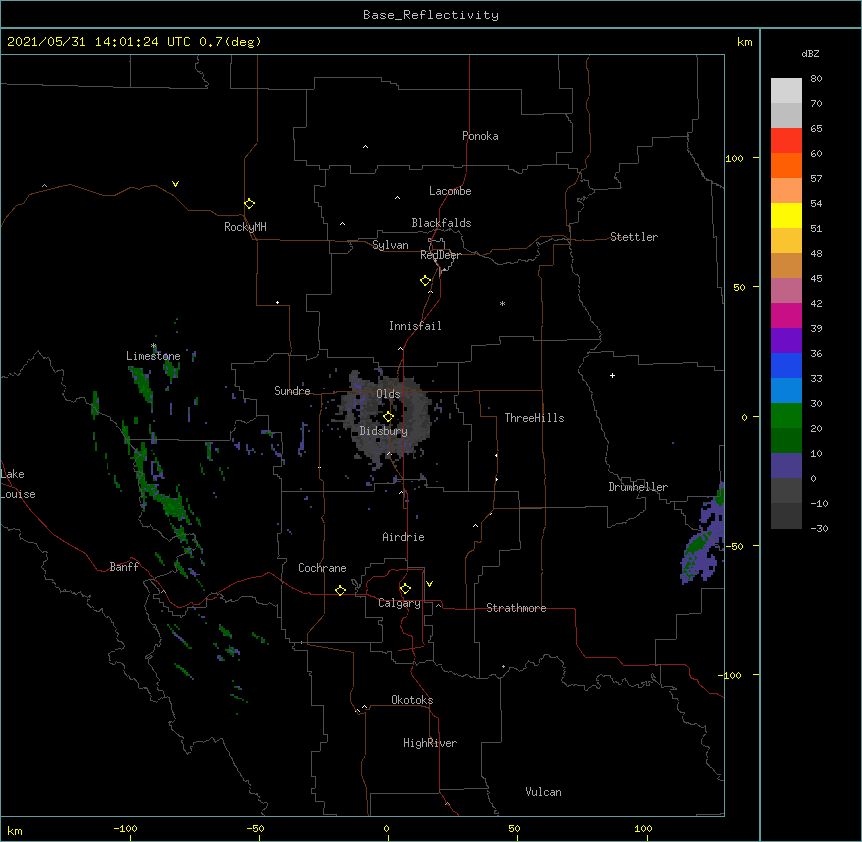The image size is (862, 842).
Task: Click the yellow diamond marker above Calgary label
Action: 405,589
